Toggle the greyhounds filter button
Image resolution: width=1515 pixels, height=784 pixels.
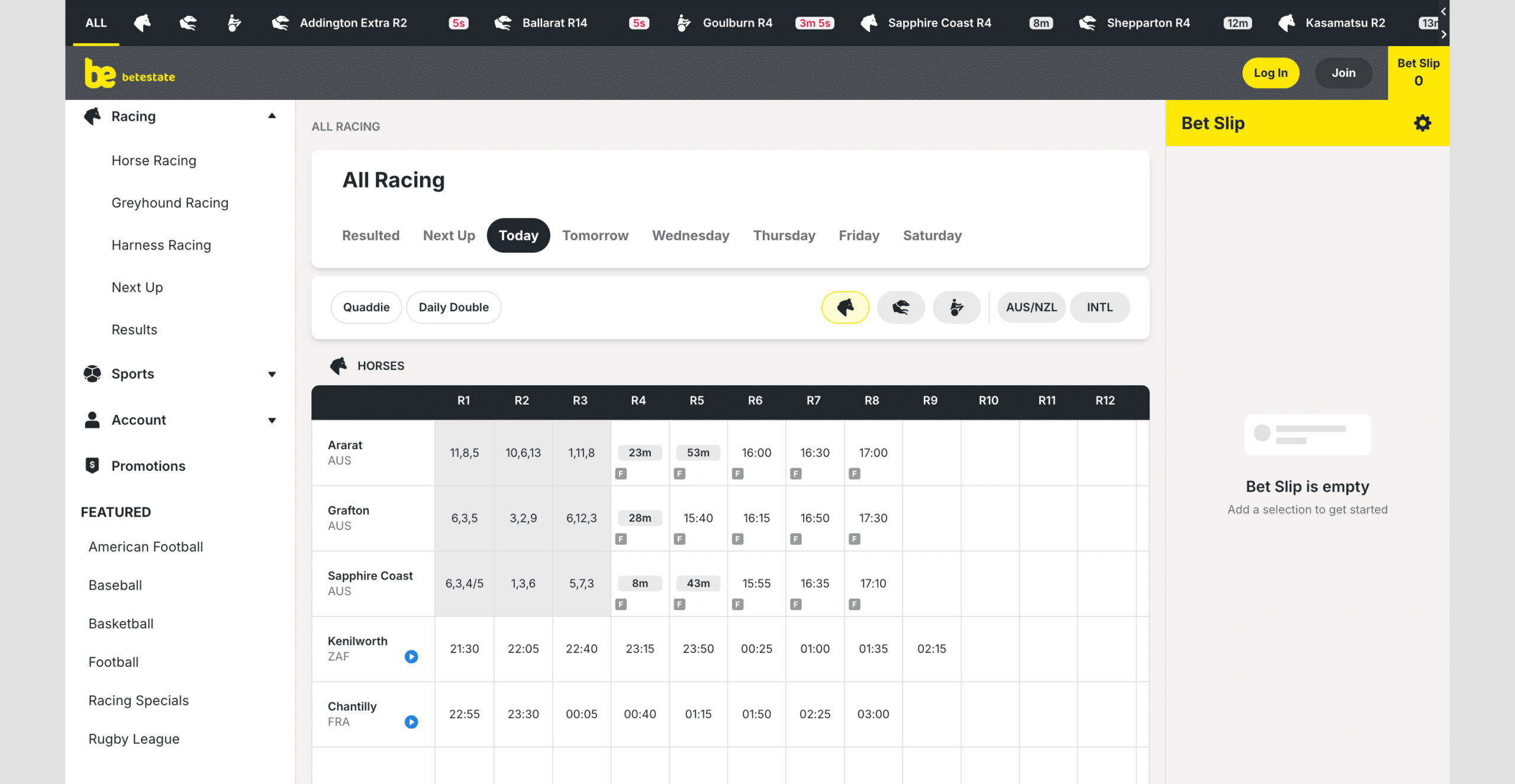pyautogui.click(x=901, y=307)
